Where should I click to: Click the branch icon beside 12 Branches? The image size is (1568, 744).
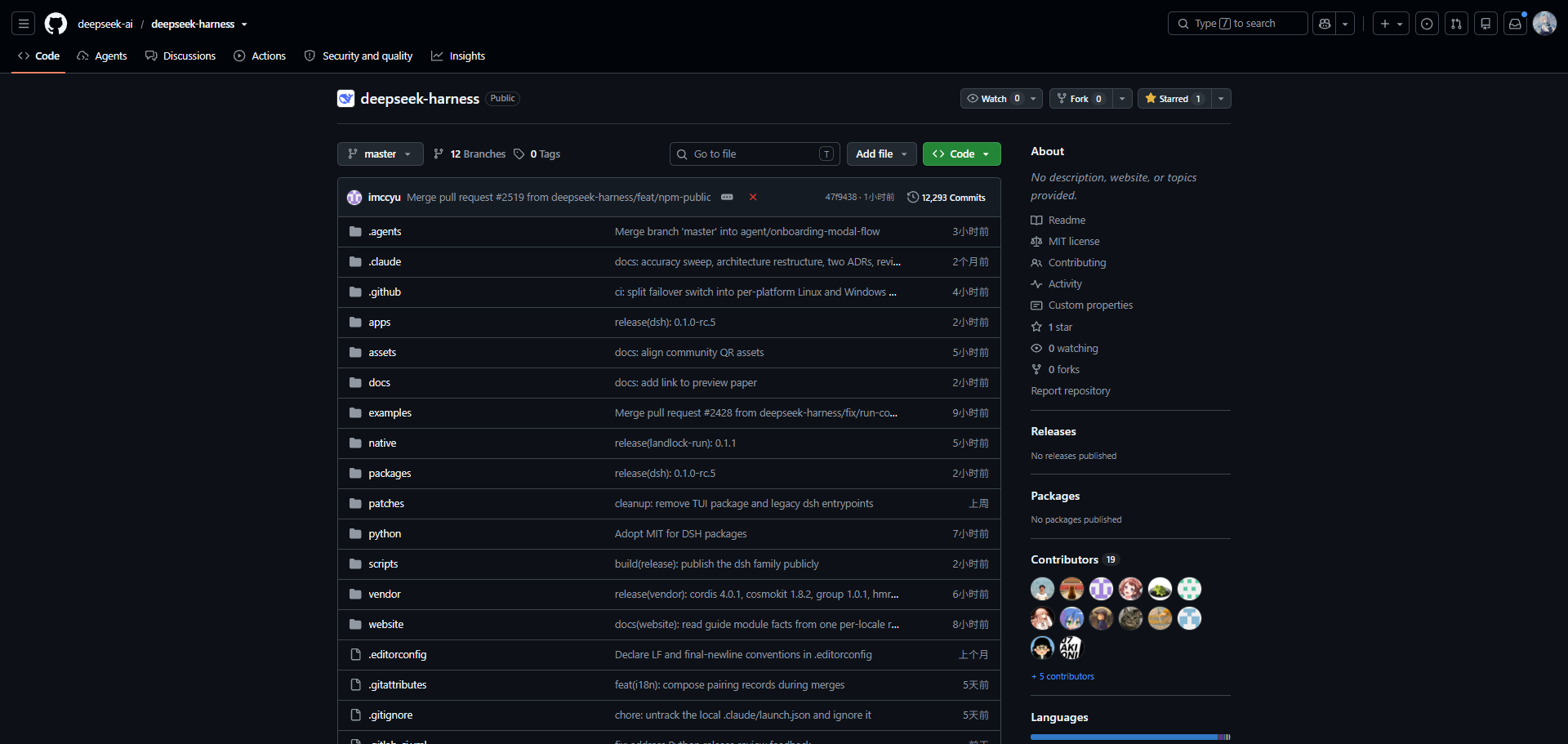(439, 154)
